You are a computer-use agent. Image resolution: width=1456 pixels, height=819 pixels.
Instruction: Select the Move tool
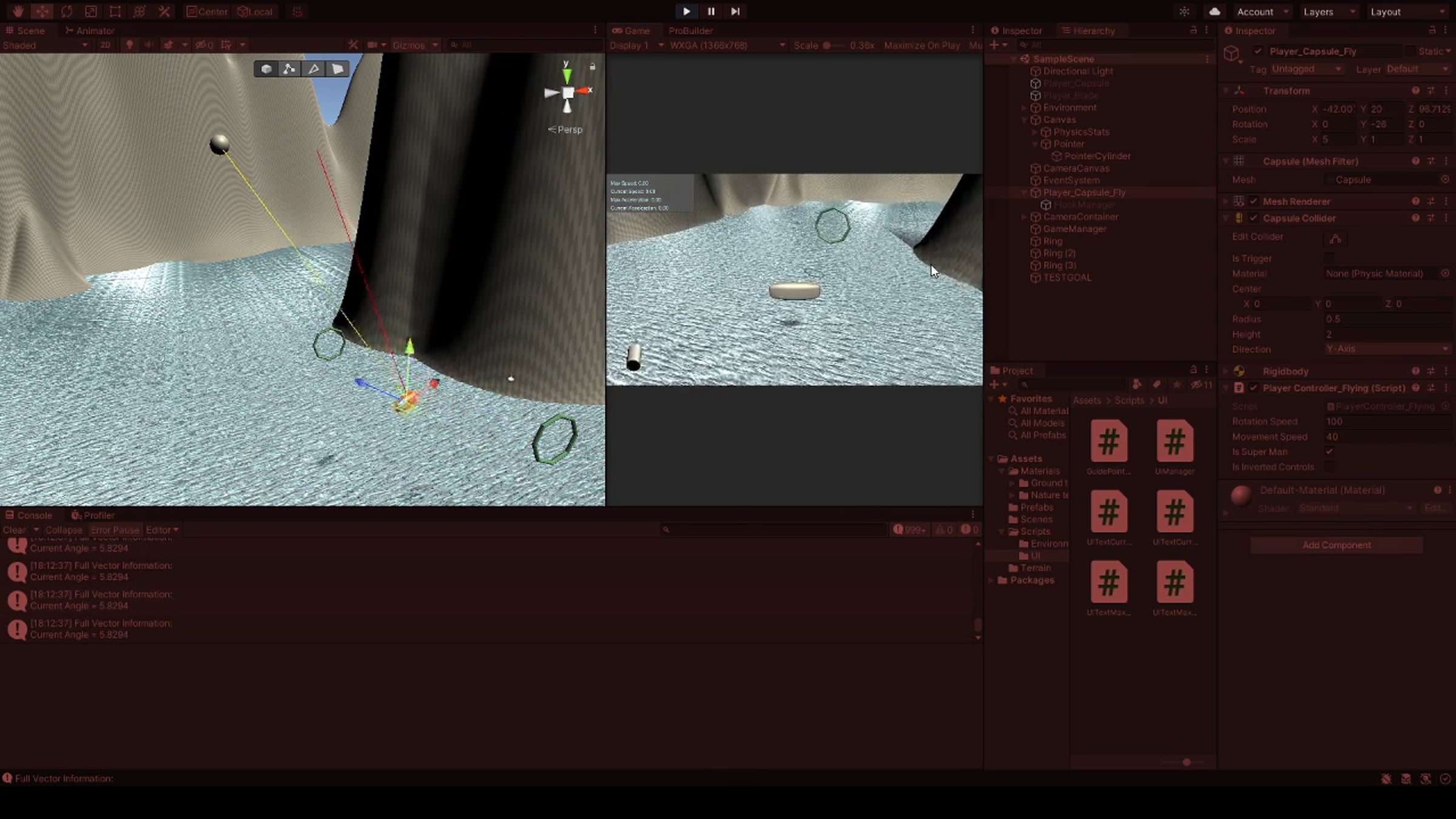click(x=42, y=12)
